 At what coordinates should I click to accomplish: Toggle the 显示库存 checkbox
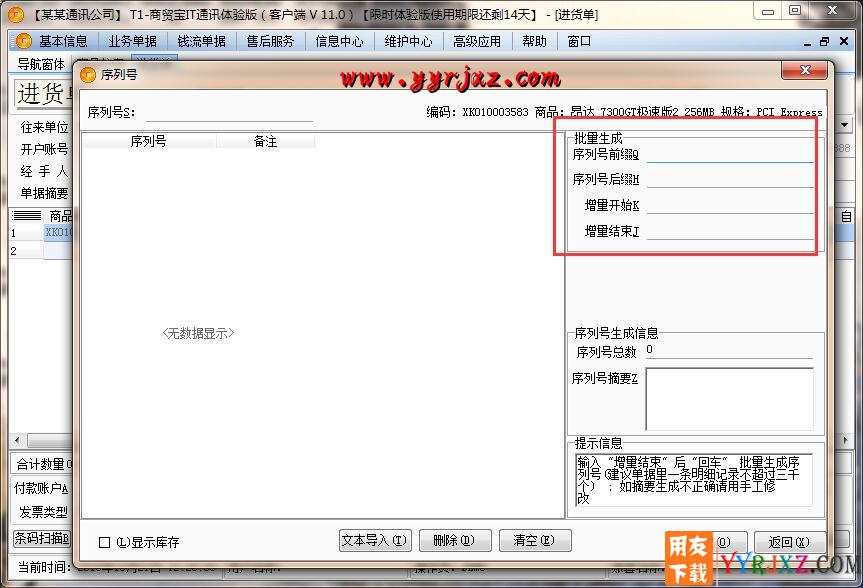(x=105, y=542)
